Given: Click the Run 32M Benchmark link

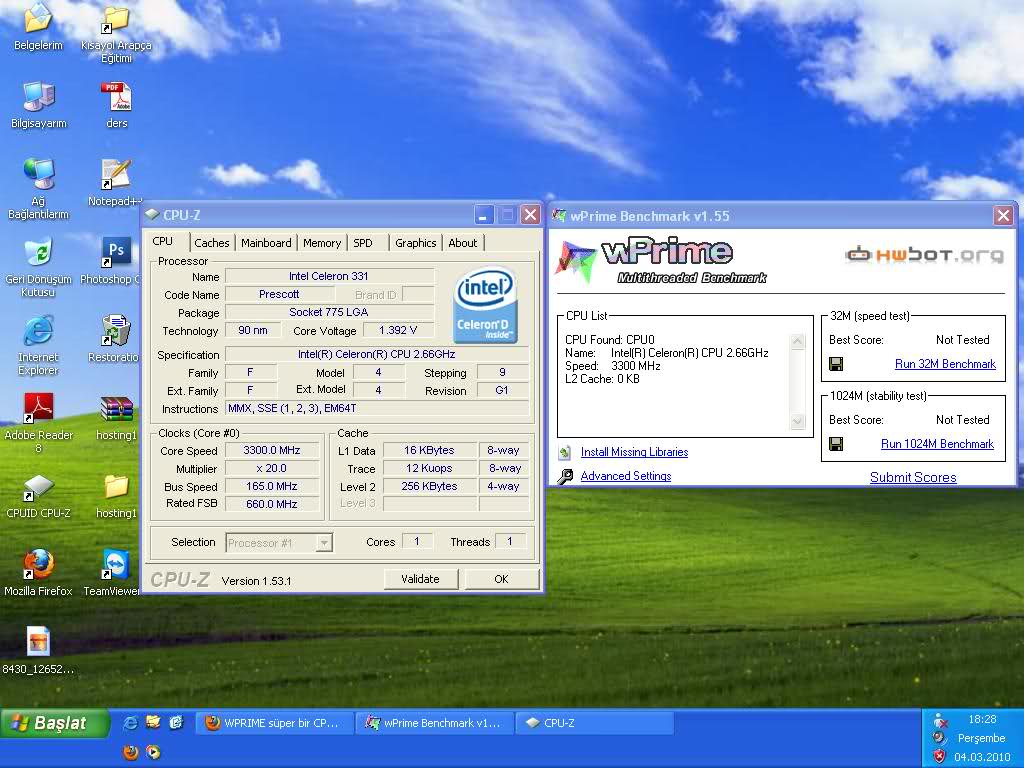Looking at the screenshot, I should pyautogui.click(x=945, y=364).
